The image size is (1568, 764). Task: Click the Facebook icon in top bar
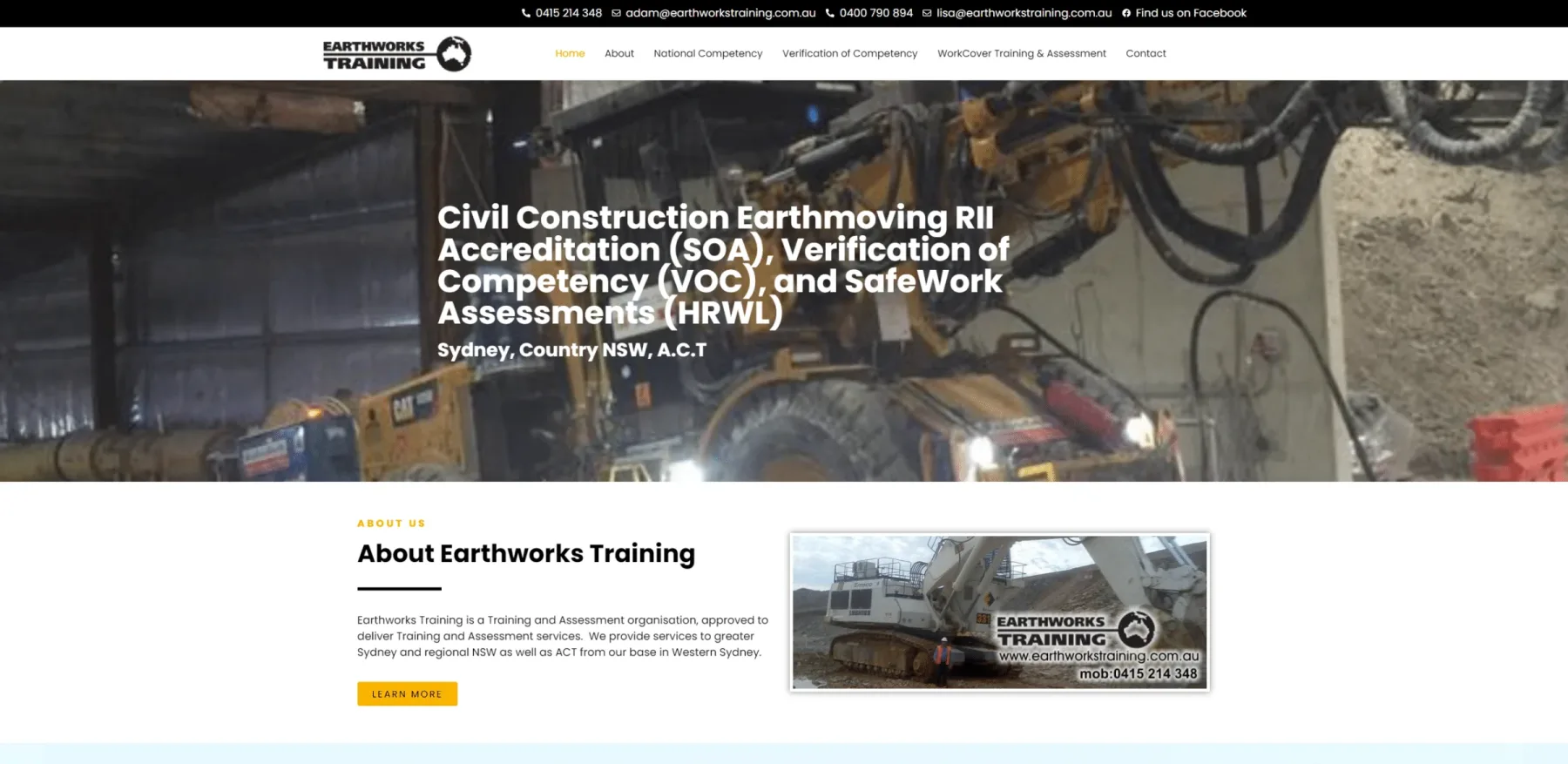point(1126,13)
